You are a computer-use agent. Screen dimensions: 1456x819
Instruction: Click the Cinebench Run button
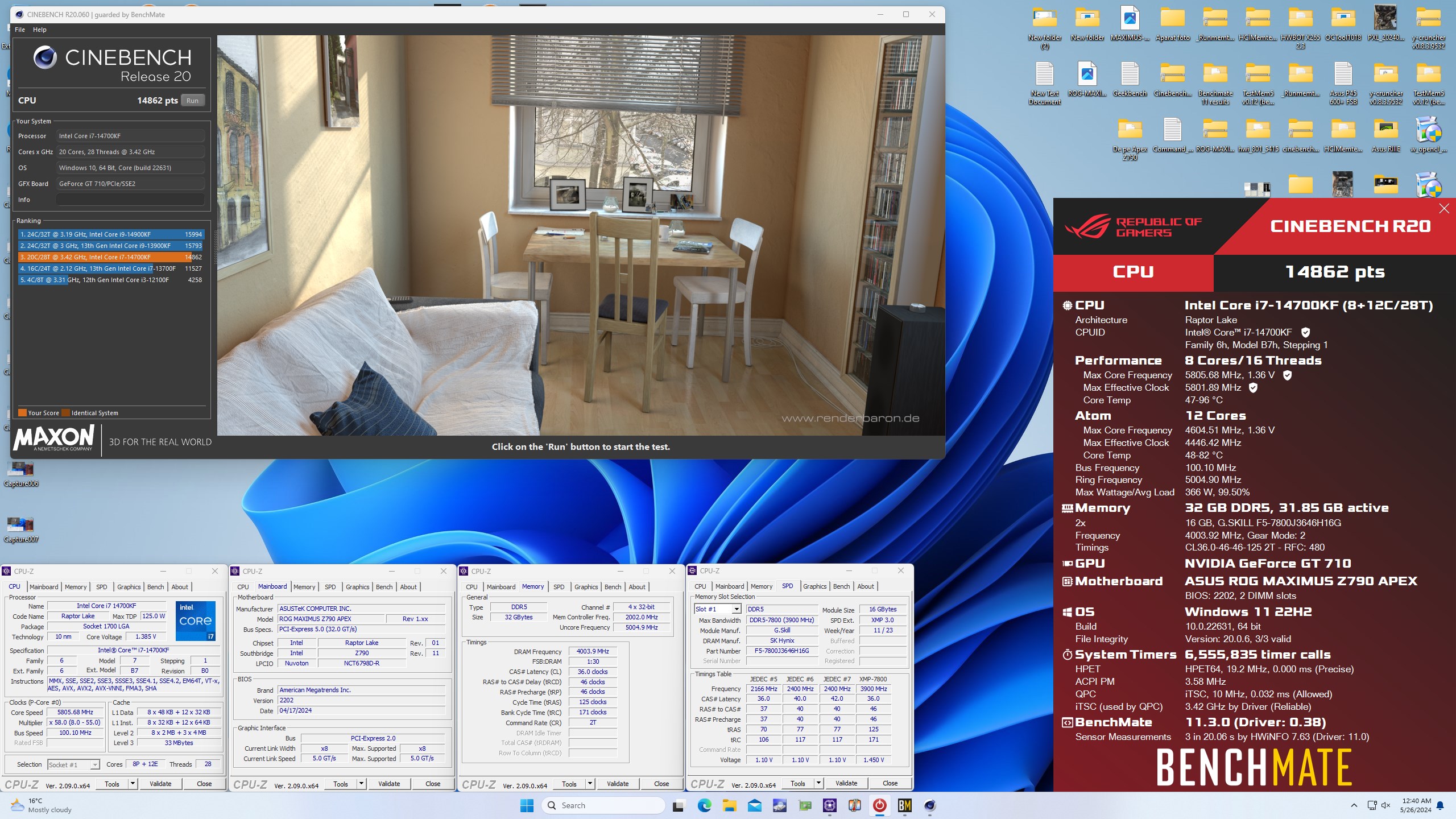click(x=193, y=101)
